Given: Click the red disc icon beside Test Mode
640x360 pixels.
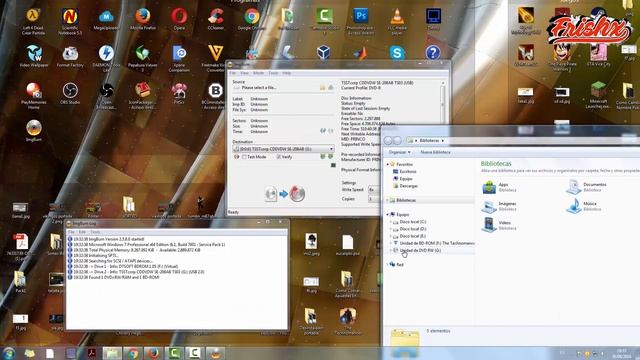Looking at the screenshot, I should (236, 157).
